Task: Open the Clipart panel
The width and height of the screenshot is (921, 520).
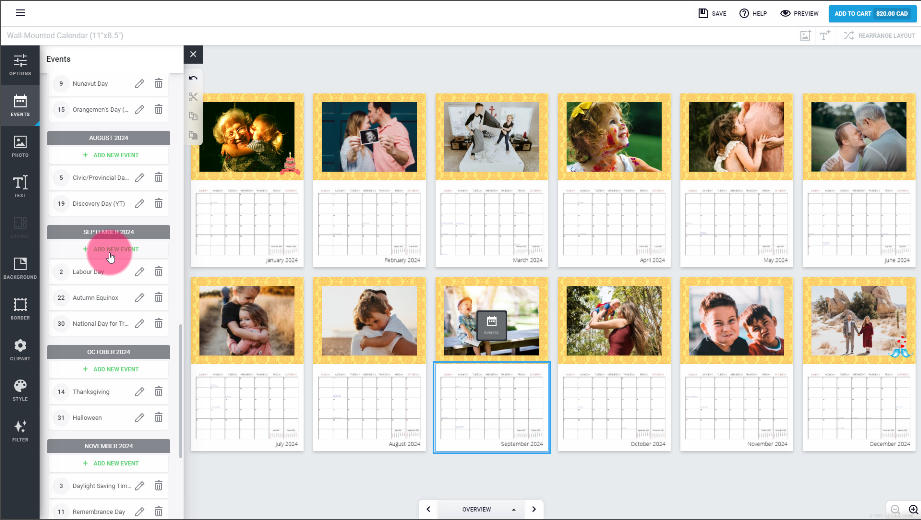Action: click(x=20, y=349)
